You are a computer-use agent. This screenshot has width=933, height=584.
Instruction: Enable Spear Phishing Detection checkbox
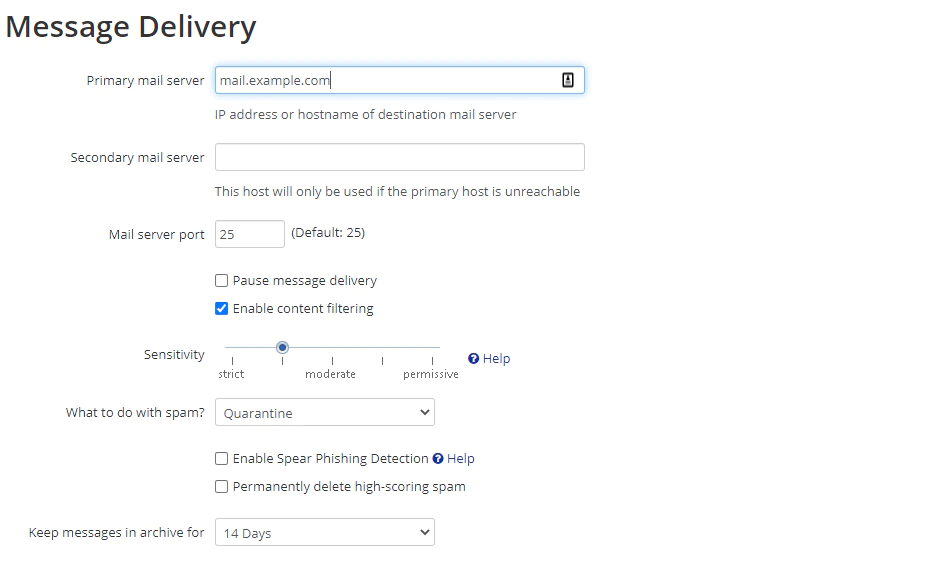tap(221, 458)
